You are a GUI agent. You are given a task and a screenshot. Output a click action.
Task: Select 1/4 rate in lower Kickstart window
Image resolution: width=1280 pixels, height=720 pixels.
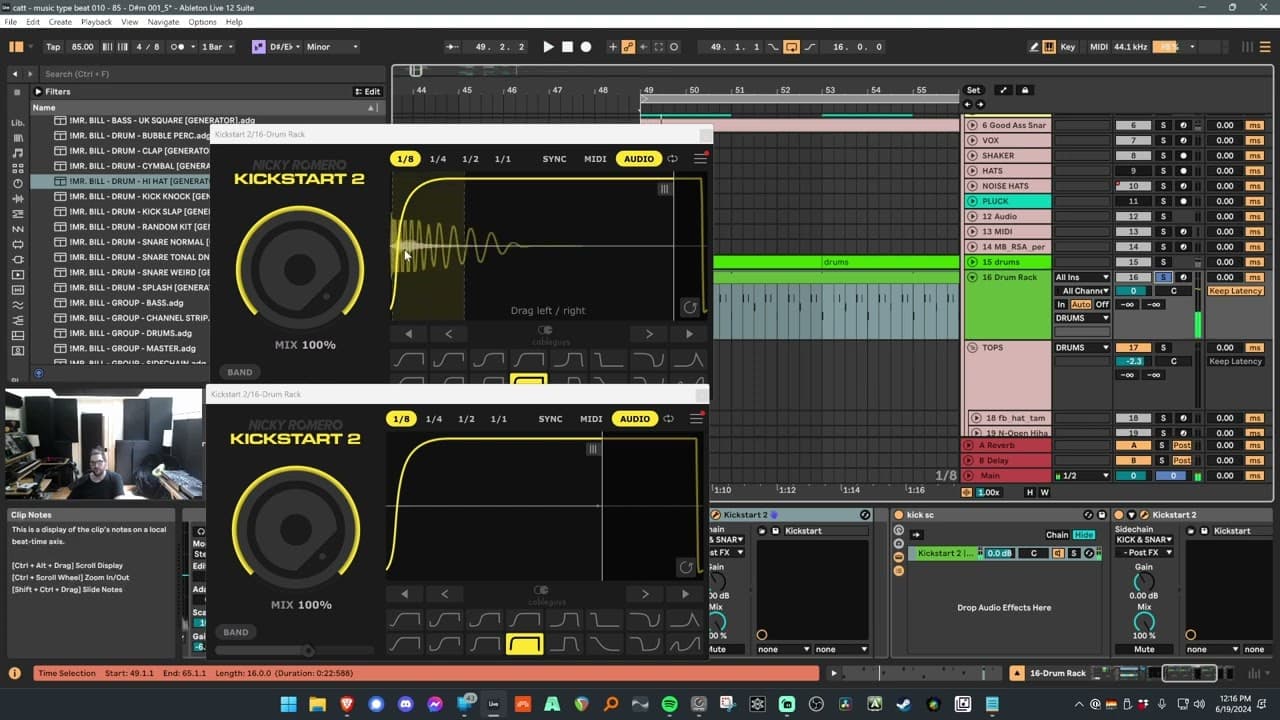coord(434,419)
